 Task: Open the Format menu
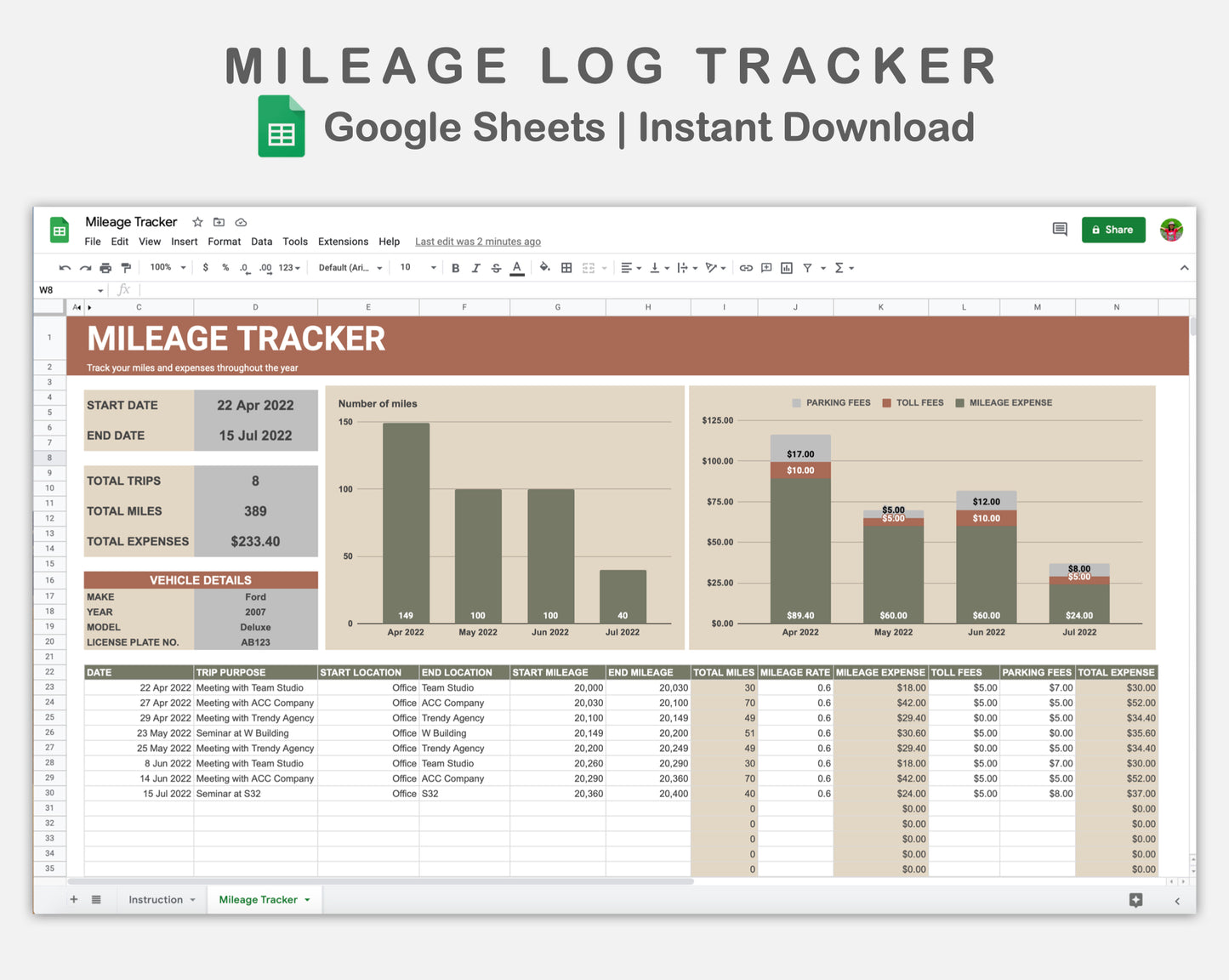[224, 242]
